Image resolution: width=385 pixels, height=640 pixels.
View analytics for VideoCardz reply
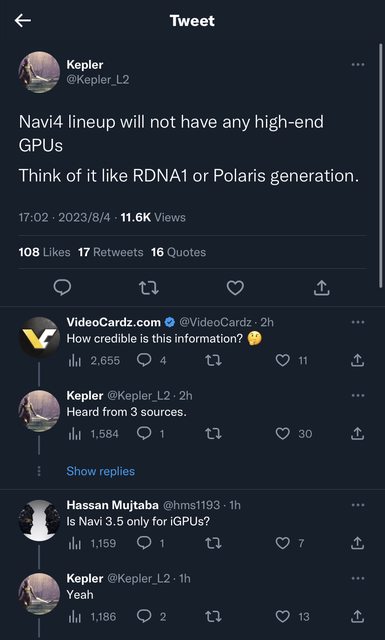click(x=93, y=360)
